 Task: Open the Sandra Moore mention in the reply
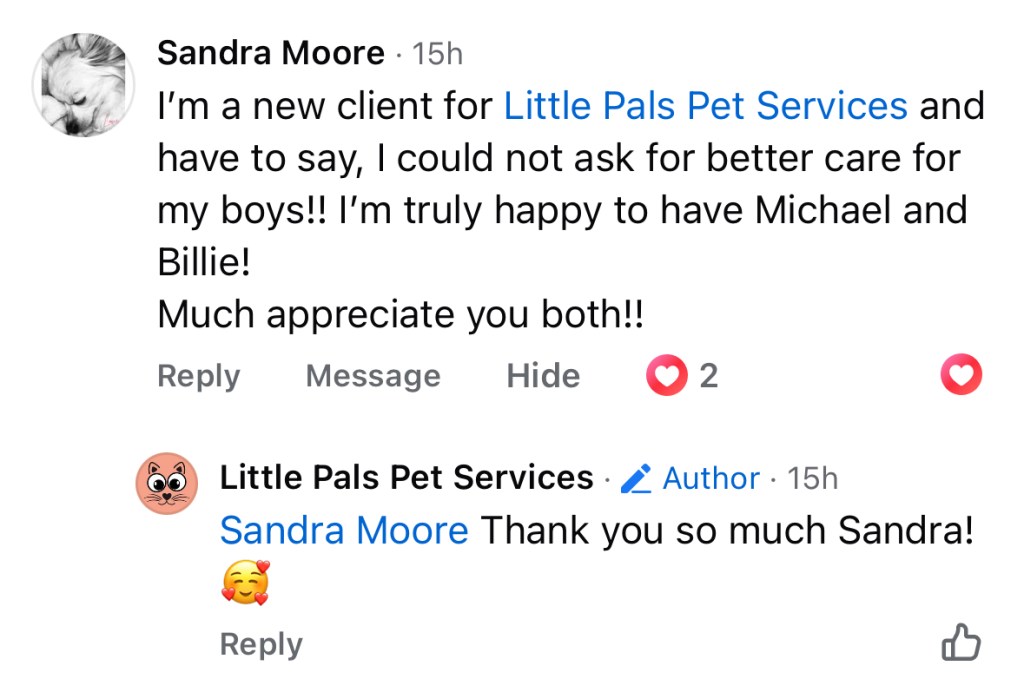click(x=344, y=530)
